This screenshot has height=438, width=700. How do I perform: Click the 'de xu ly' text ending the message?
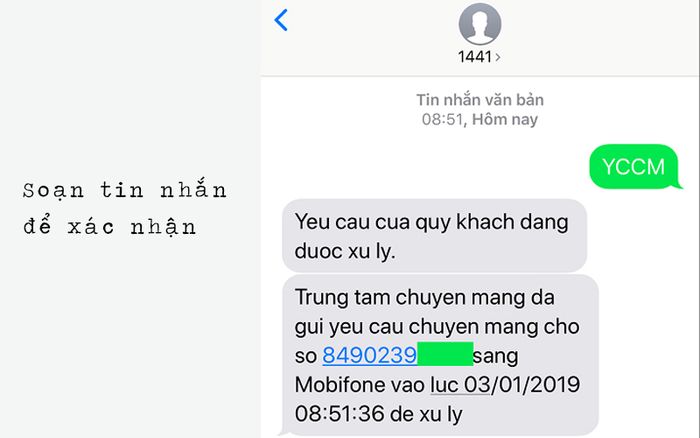click(426, 414)
